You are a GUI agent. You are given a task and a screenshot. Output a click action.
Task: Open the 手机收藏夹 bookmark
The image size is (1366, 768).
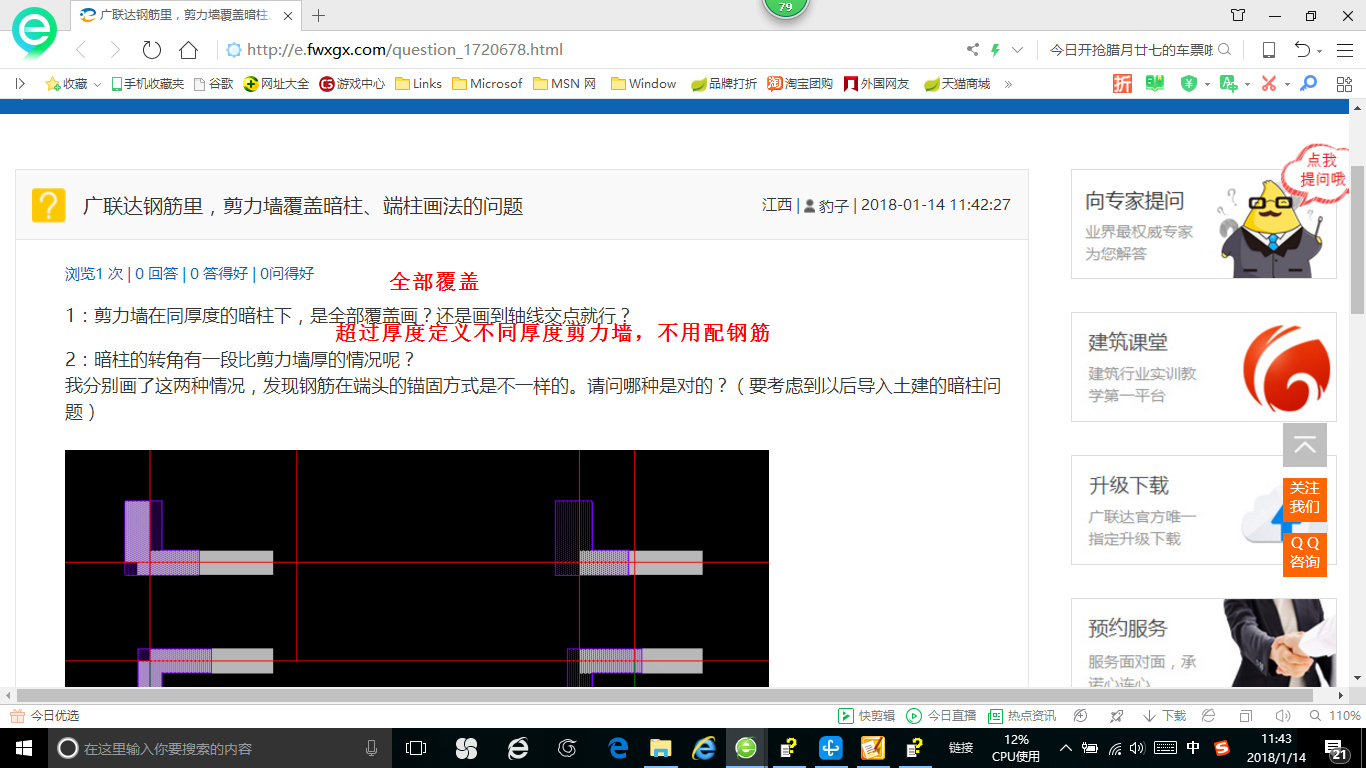pyautogui.click(x=147, y=84)
